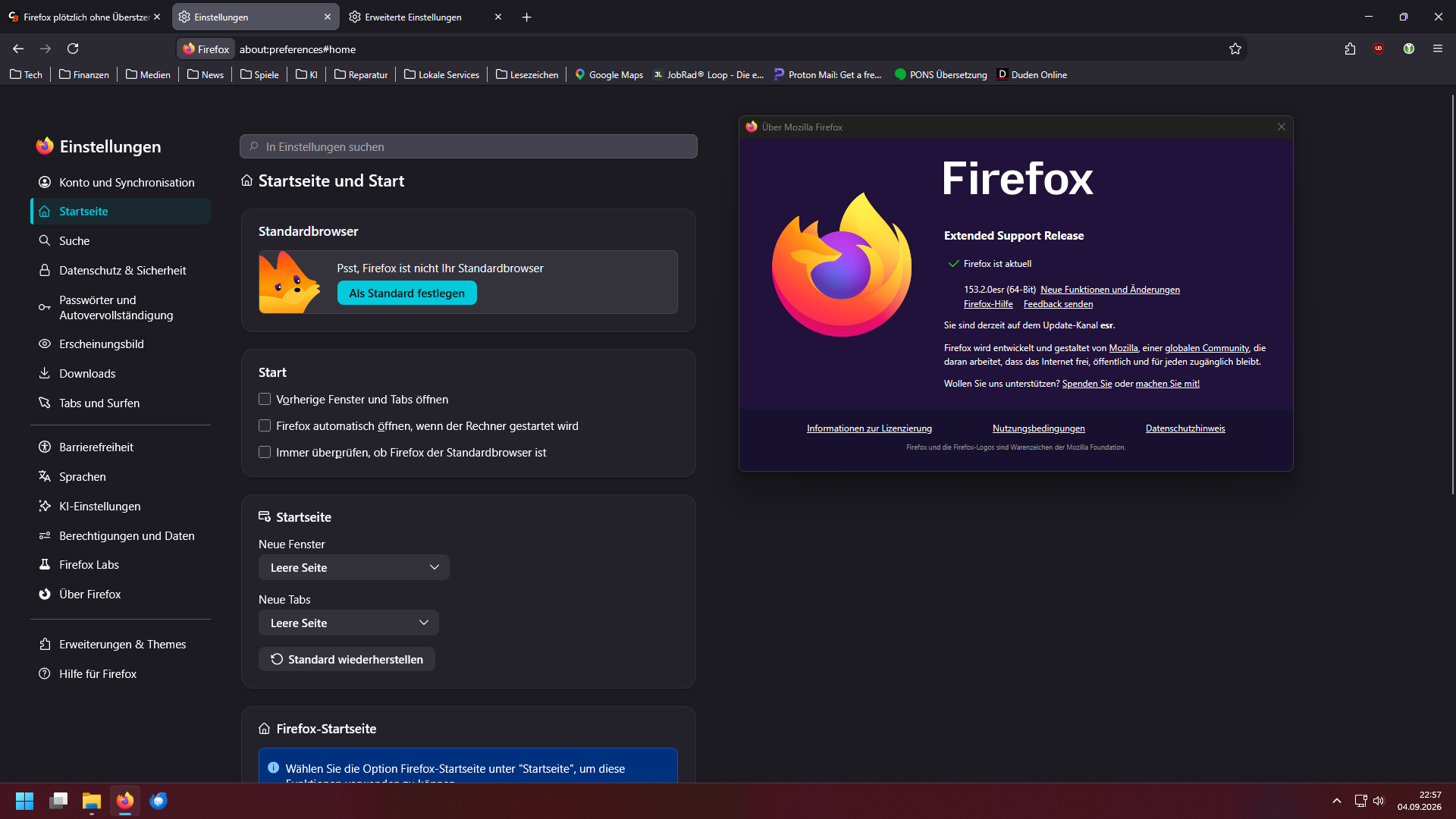Screen dimensions: 1456x819
Task: Open the PONS Übersetzung bookmark
Action: (941, 75)
